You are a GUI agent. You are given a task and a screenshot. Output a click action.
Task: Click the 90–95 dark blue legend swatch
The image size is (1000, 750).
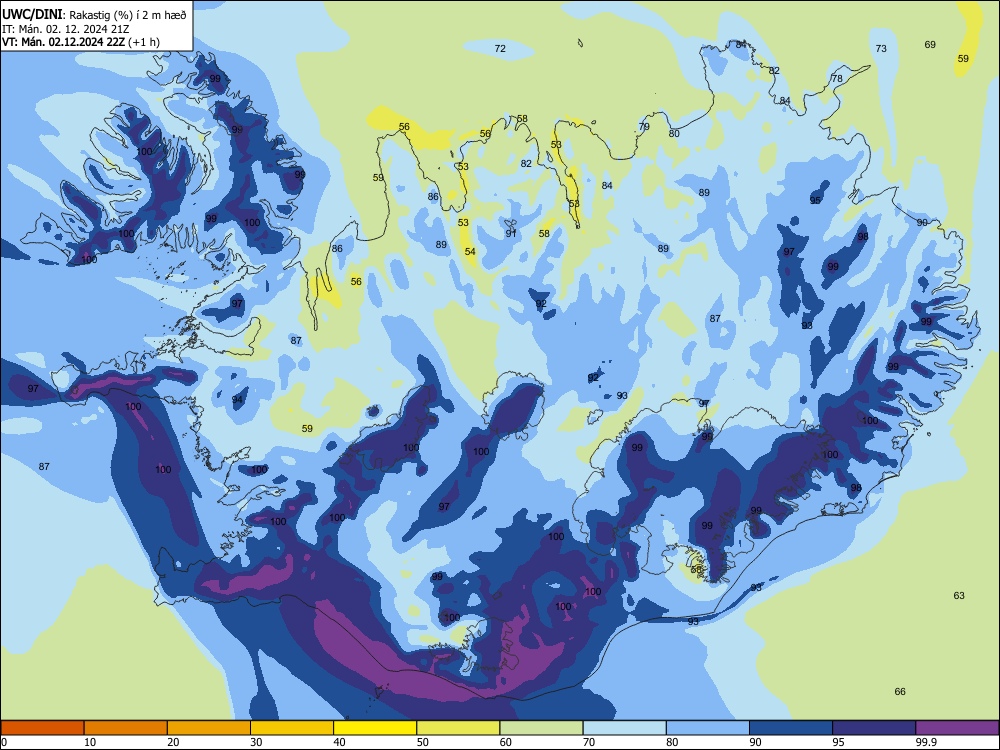tap(791, 728)
